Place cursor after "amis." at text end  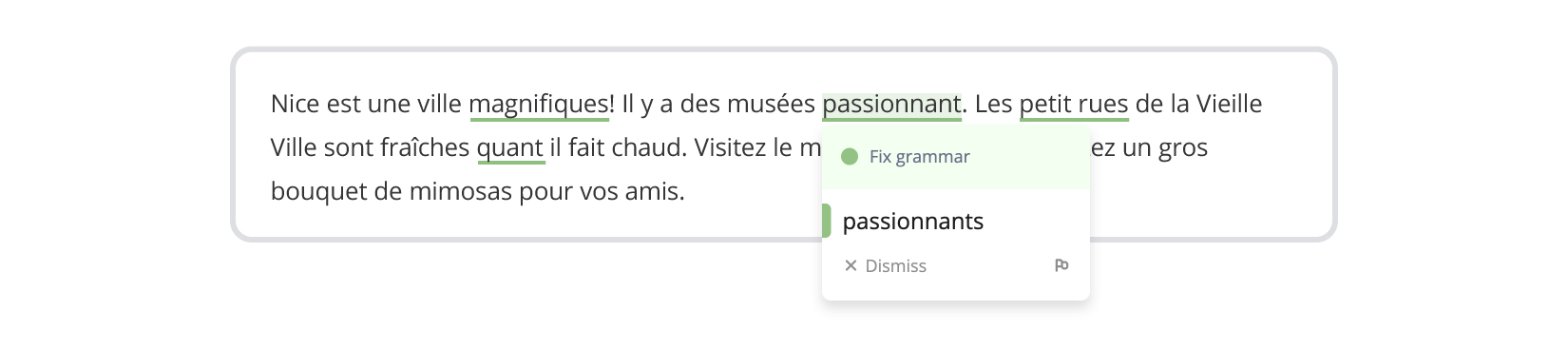(x=686, y=191)
